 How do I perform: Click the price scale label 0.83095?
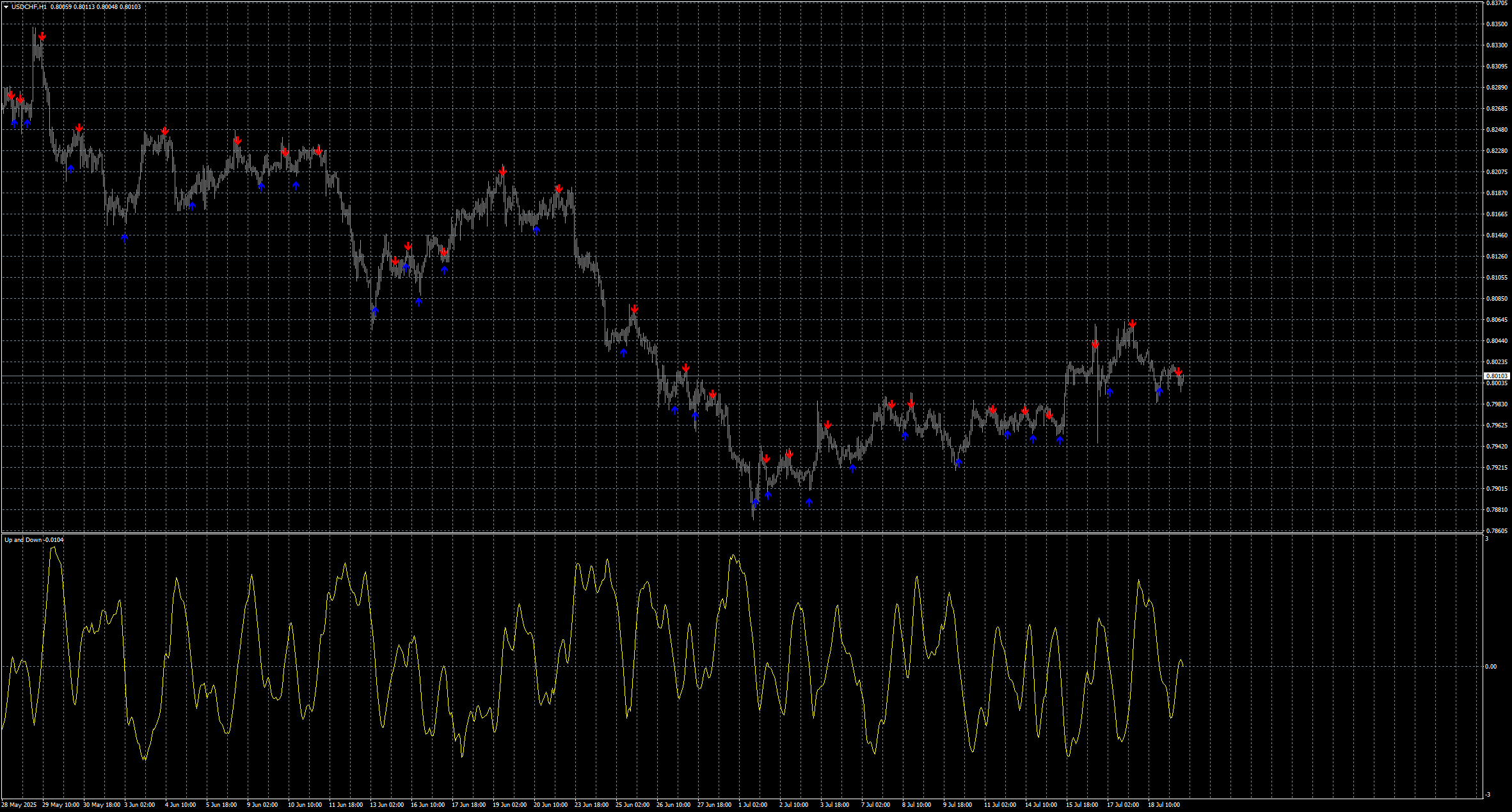[x=1495, y=67]
